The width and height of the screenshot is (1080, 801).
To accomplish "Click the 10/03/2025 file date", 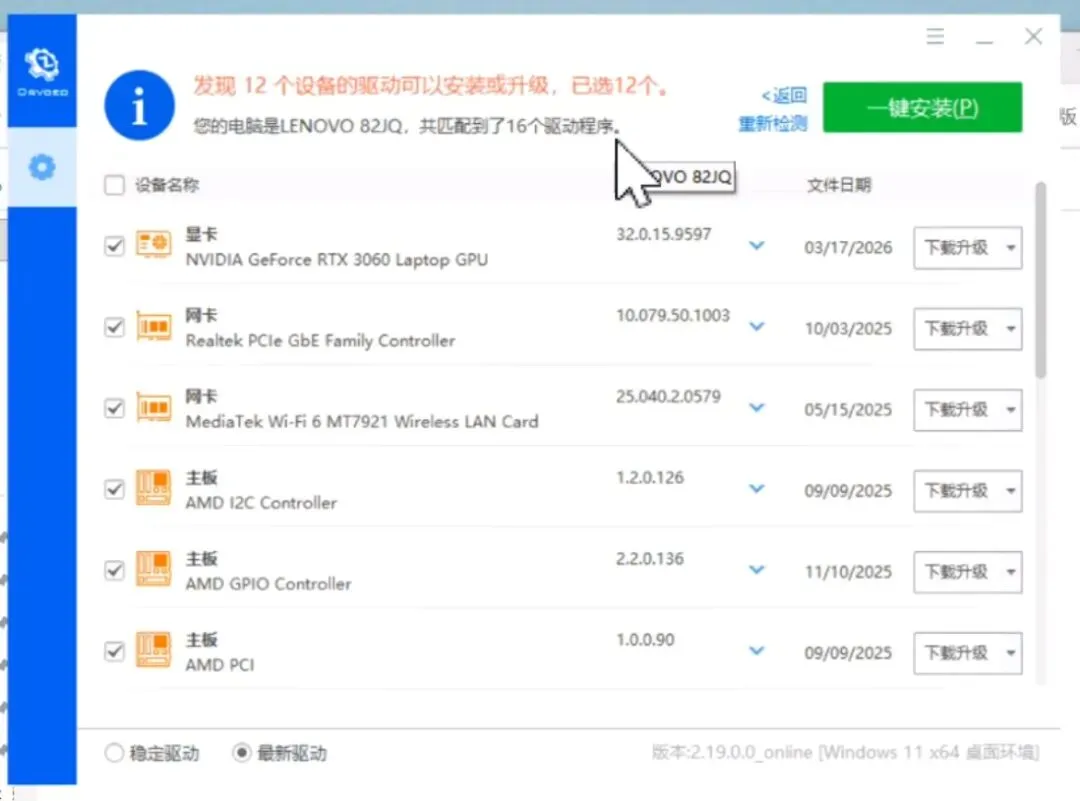I will click(x=848, y=329).
